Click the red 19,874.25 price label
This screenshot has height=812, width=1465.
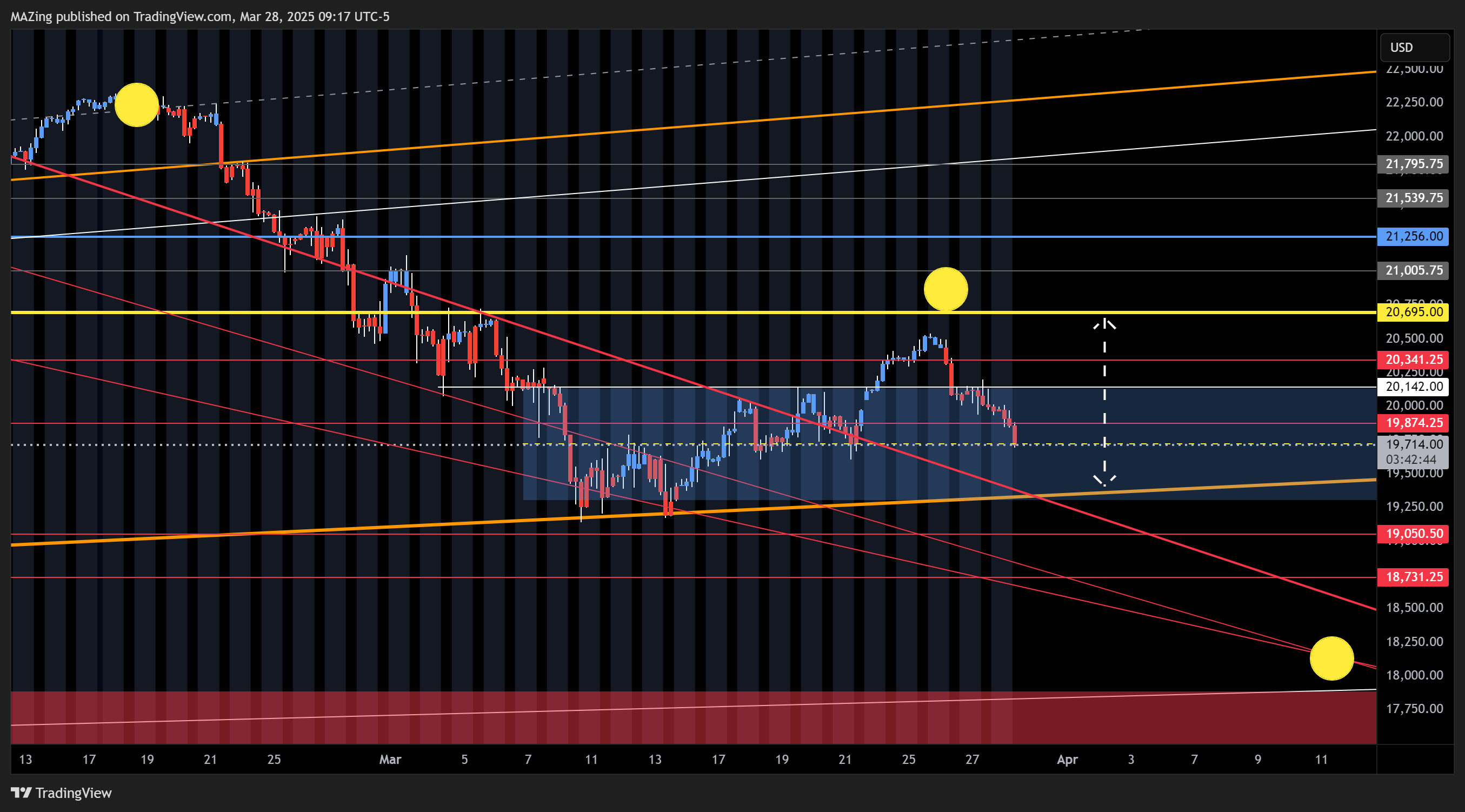1413,423
